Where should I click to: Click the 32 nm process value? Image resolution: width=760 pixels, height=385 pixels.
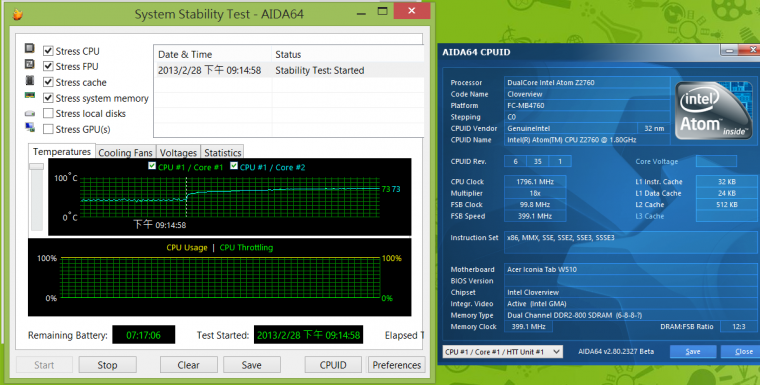tap(654, 128)
